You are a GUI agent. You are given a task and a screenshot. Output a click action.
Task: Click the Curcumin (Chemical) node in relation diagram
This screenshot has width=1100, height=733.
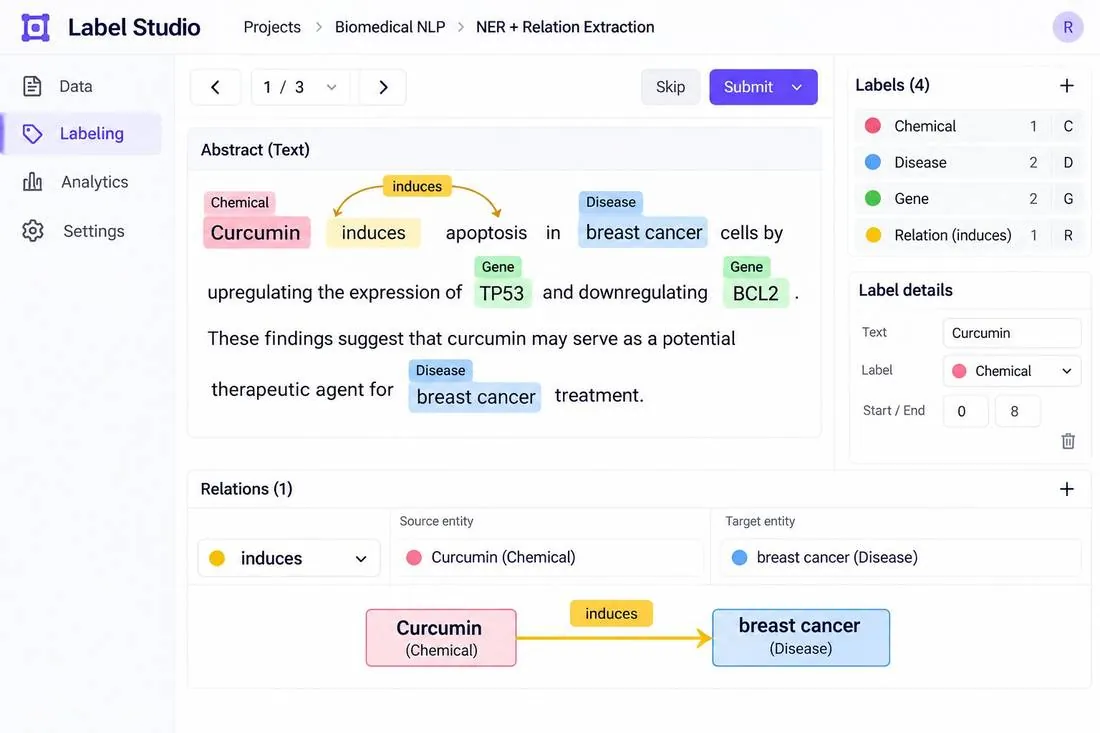(441, 638)
